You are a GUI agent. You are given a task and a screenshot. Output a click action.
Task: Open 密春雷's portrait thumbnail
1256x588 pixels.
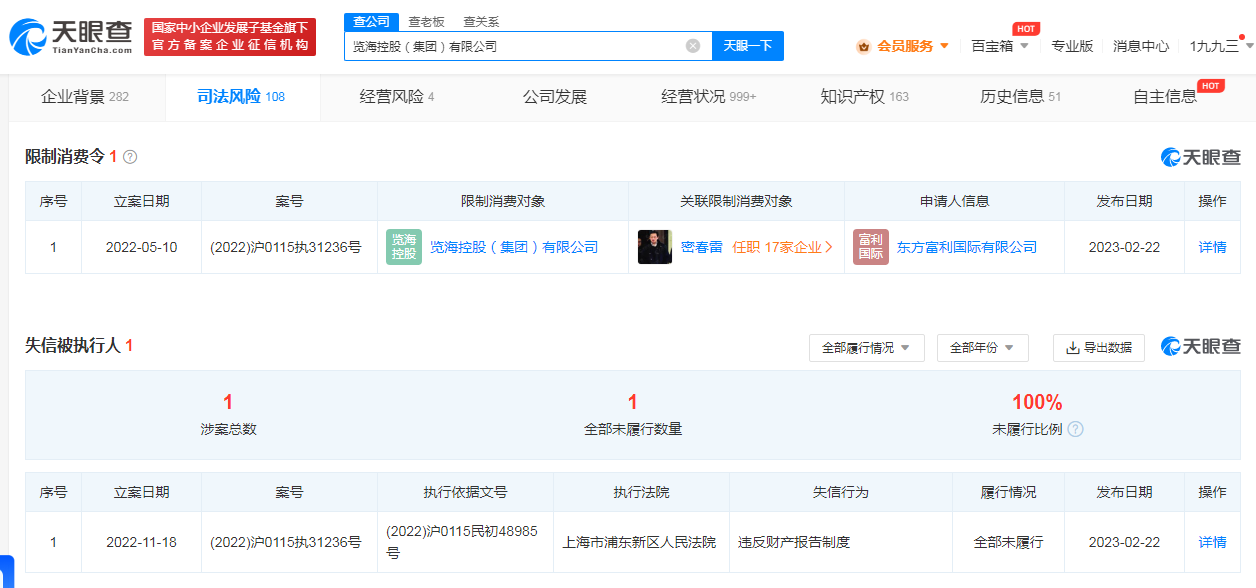[x=655, y=247]
